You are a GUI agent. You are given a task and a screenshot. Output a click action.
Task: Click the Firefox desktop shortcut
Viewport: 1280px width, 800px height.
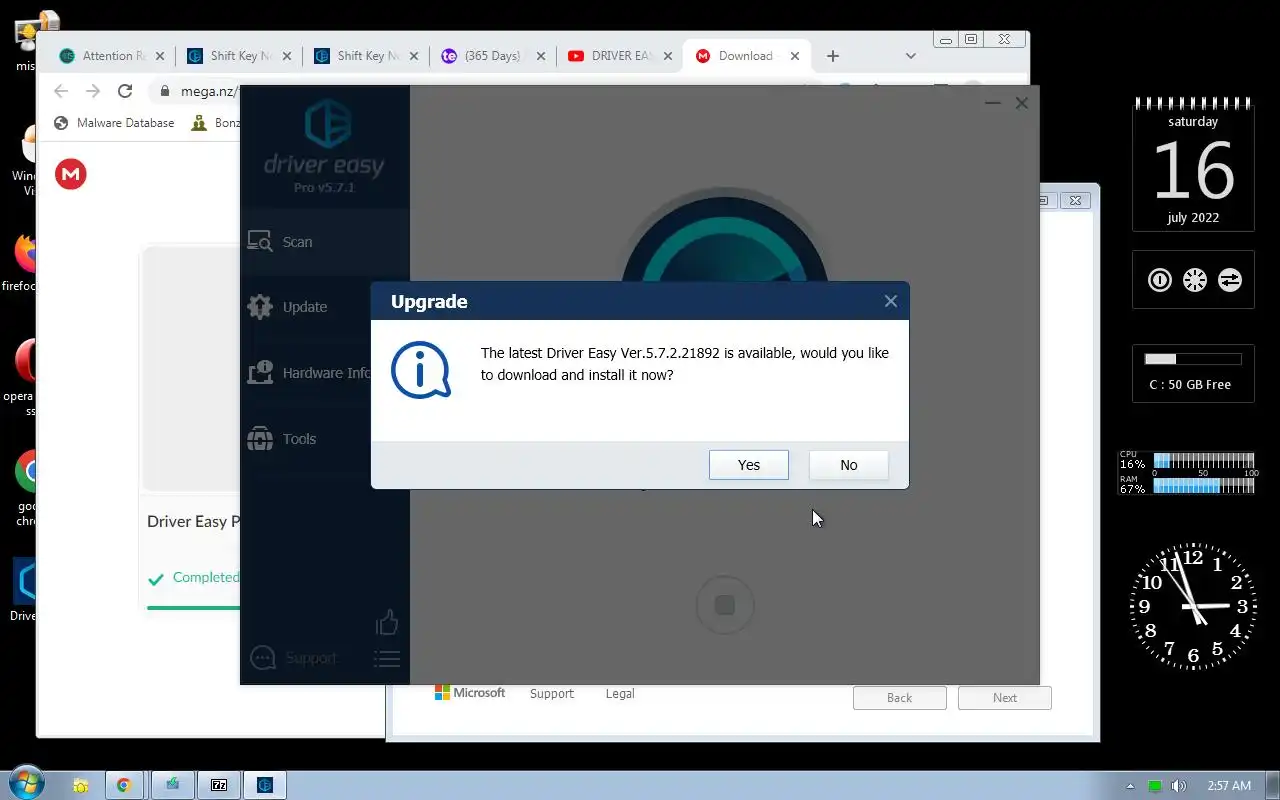pyautogui.click(x=22, y=262)
